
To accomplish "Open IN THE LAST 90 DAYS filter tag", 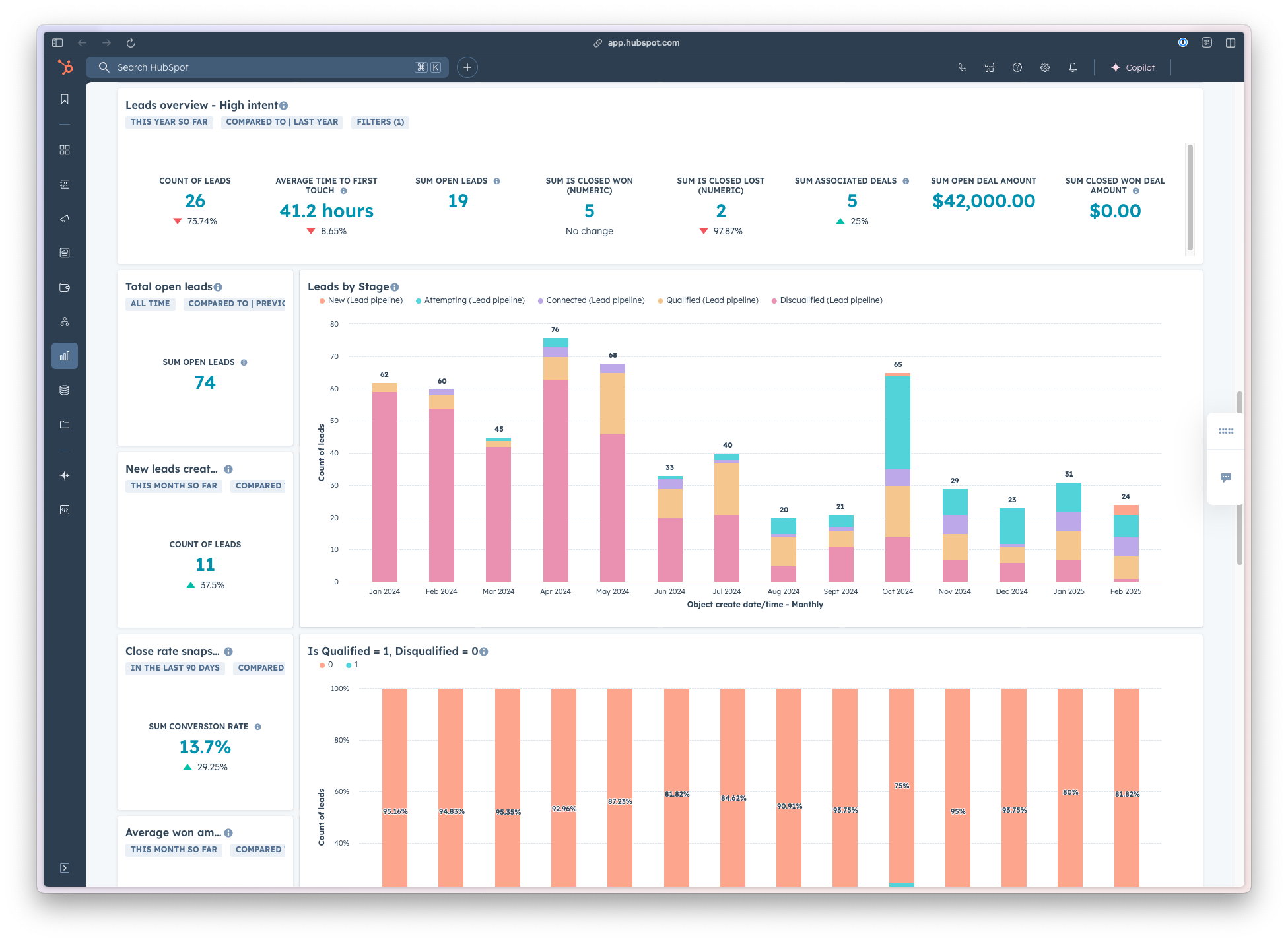I will [x=175, y=668].
